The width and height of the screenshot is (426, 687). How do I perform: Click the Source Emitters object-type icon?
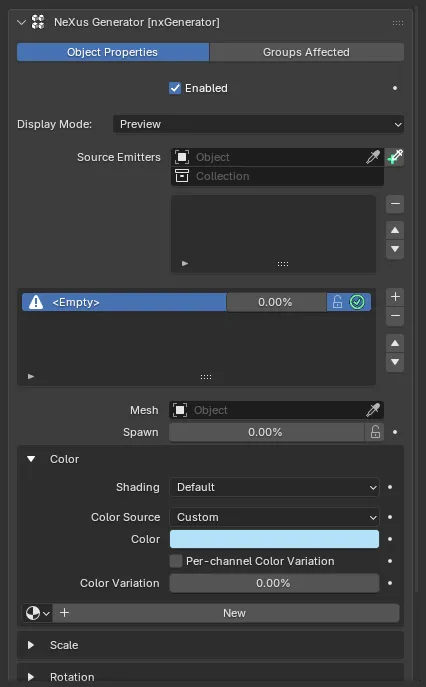[181, 157]
